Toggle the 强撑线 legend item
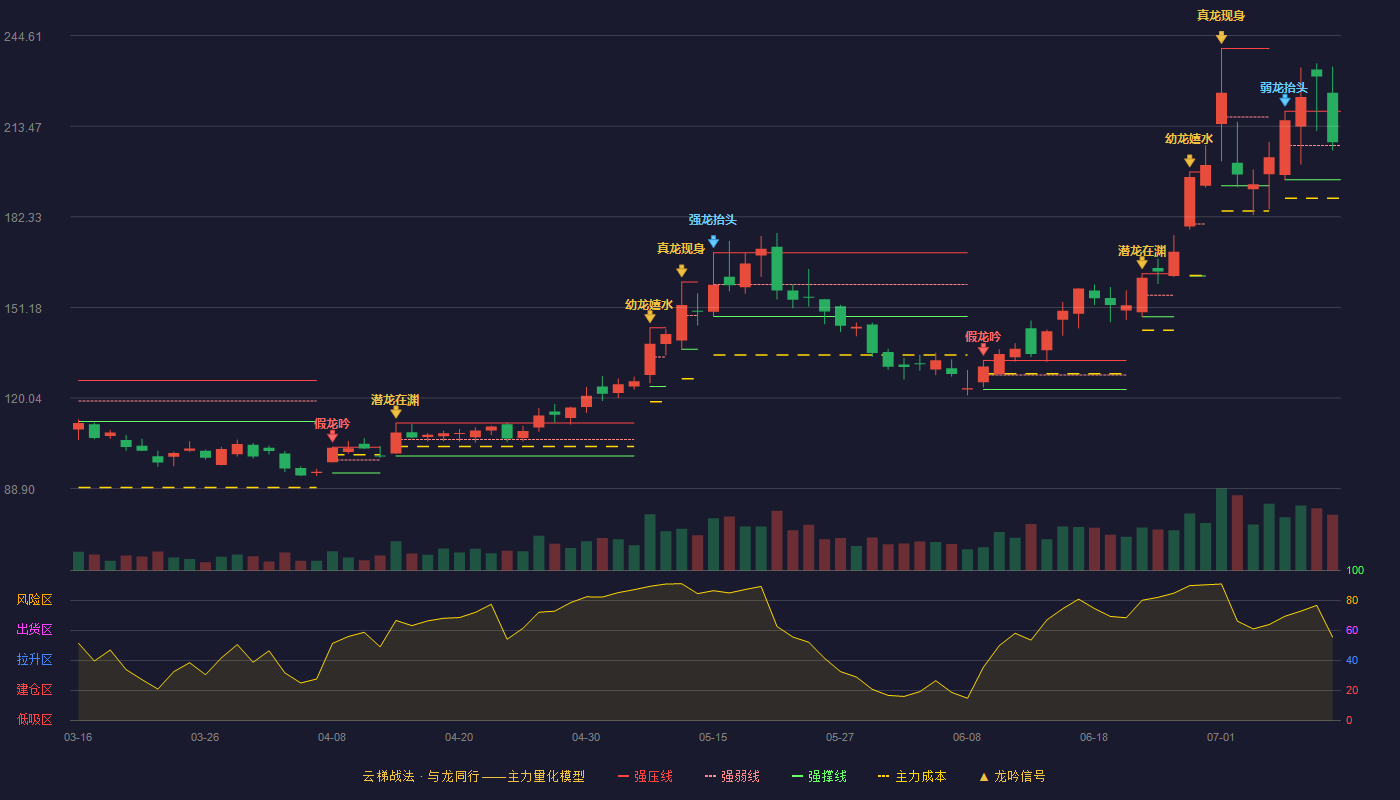The image size is (1400, 800). click(819, 776)
